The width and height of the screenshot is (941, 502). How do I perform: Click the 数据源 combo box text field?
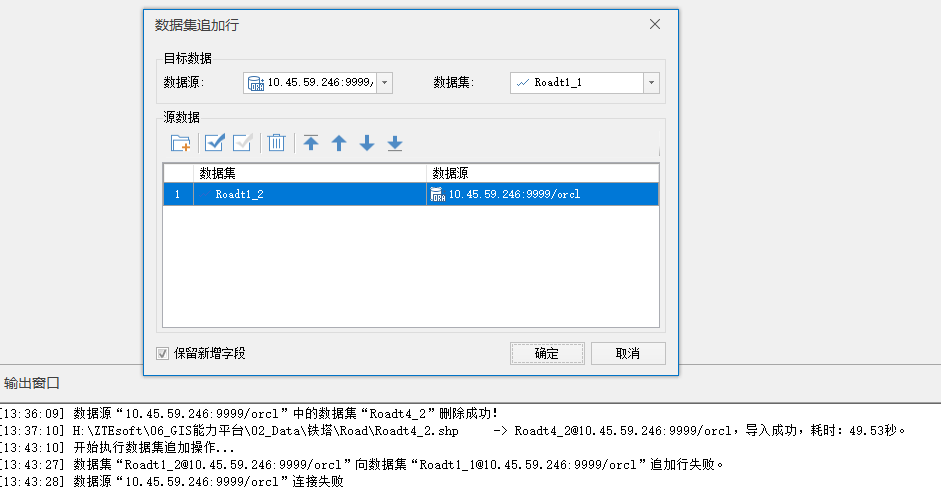[x=321, y=83]
